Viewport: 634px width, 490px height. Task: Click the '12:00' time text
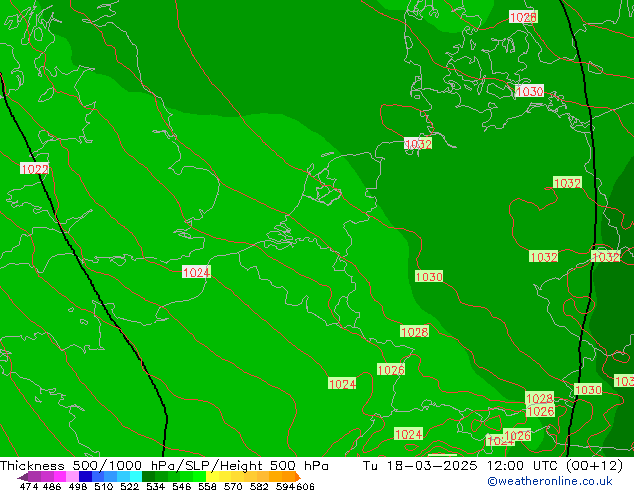[507, 466]
